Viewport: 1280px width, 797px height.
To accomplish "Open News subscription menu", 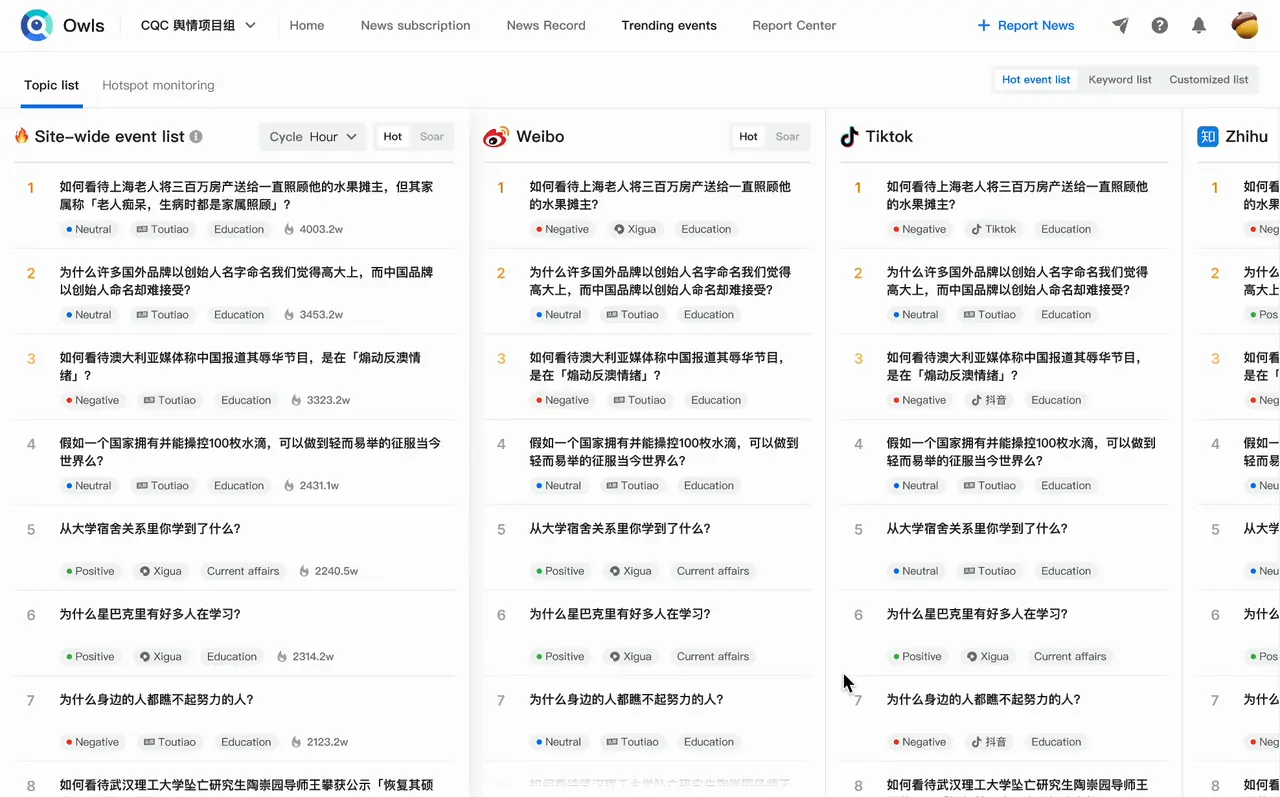I will click(415, 25).
